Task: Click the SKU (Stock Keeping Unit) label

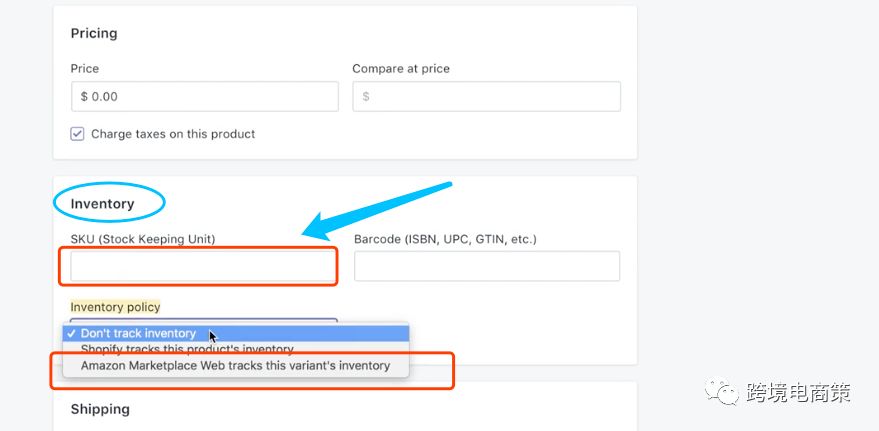Action: tap(143, 239)
